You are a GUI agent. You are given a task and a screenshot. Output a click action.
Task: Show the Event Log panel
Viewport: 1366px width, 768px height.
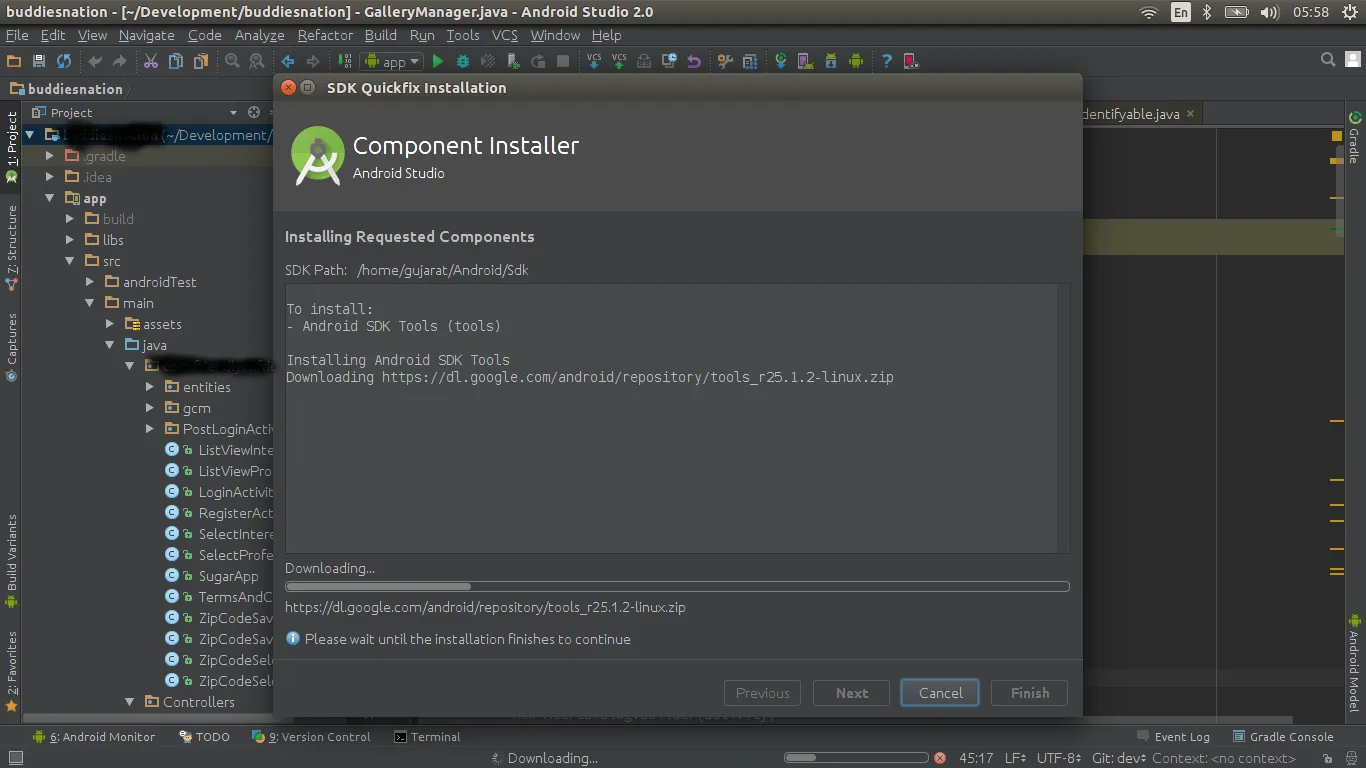(x=1173, y=737)
